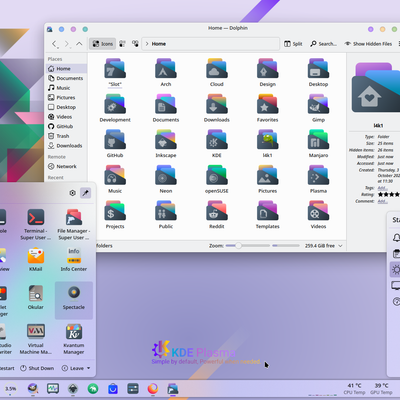Go back in Dolphin navigation
Viewport: 400px width, 400px height.
point(55,44)
